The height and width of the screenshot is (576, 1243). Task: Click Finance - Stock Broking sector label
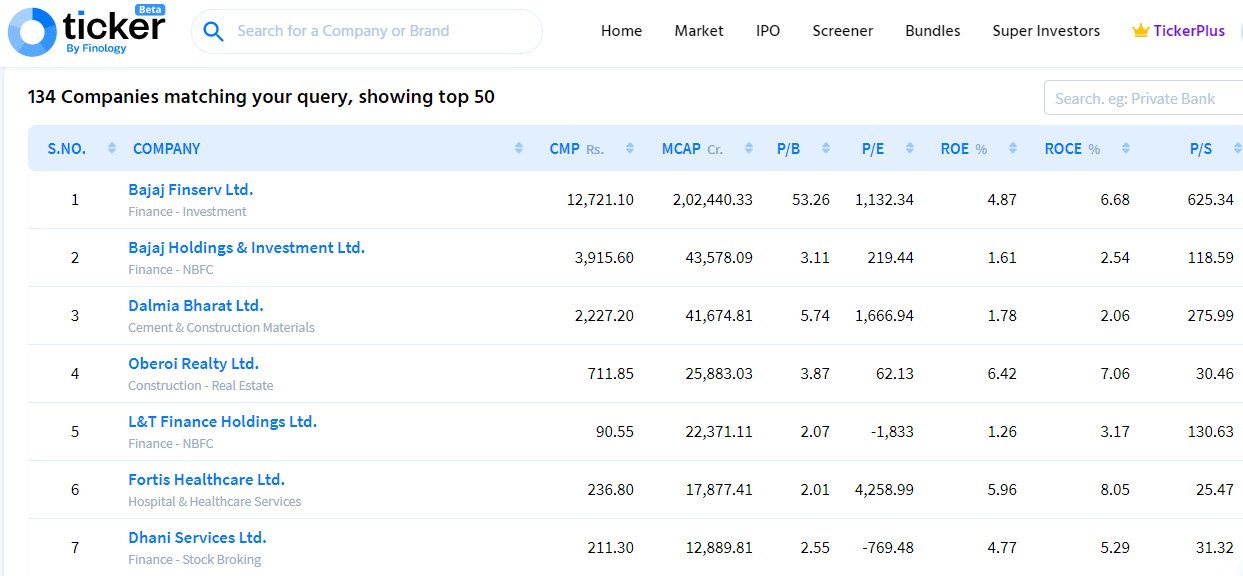coord(194,559)
